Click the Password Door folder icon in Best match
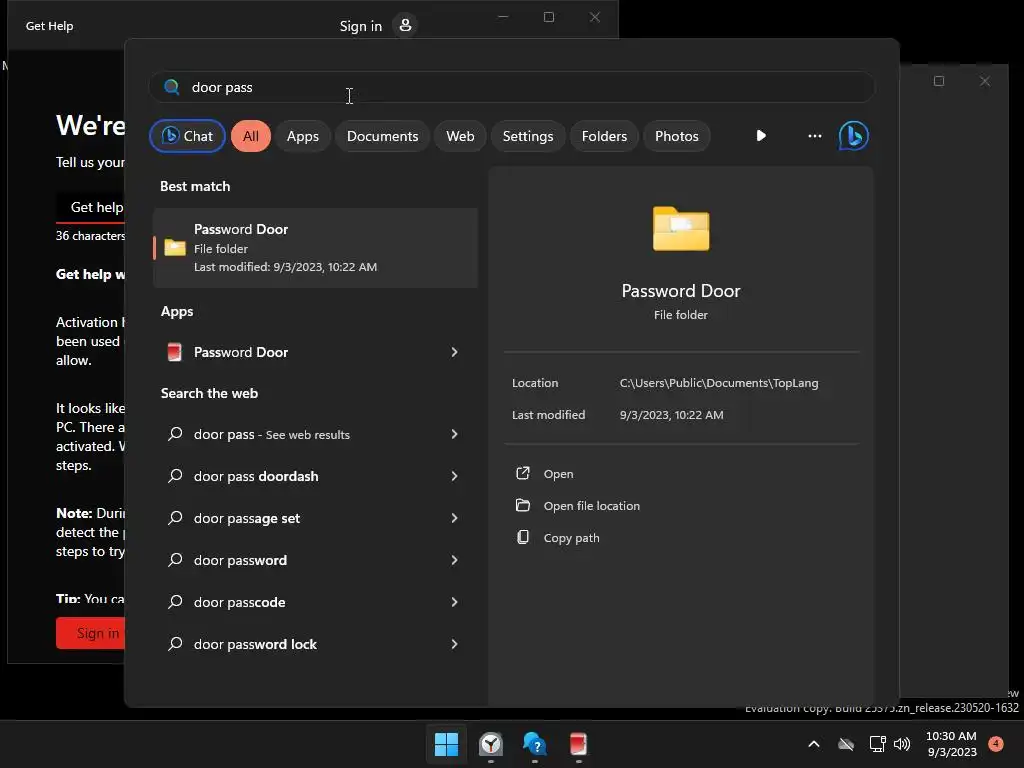 [174, 248]
